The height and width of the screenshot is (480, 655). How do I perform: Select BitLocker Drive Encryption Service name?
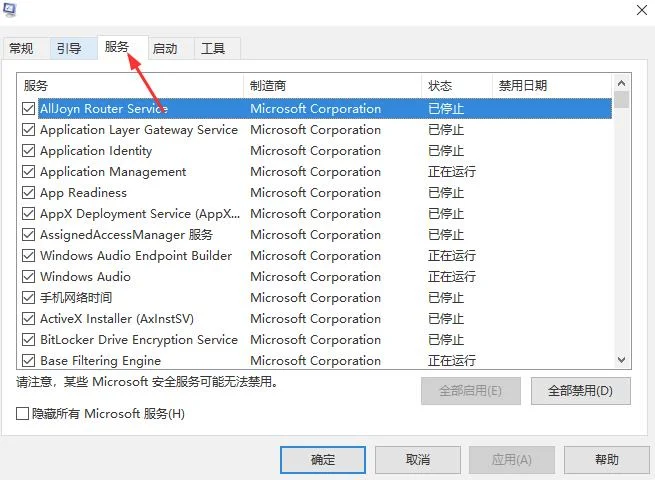click(x=139, y=340)
